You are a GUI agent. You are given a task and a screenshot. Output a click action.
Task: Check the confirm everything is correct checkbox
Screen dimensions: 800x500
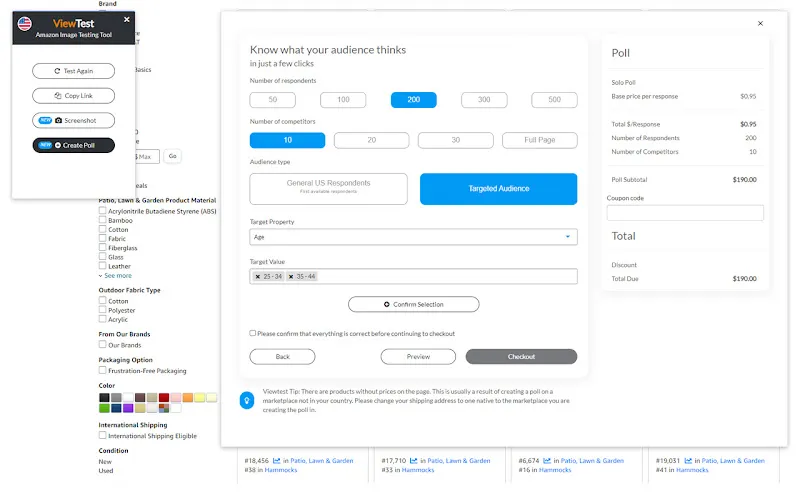(x=253, y=333)
